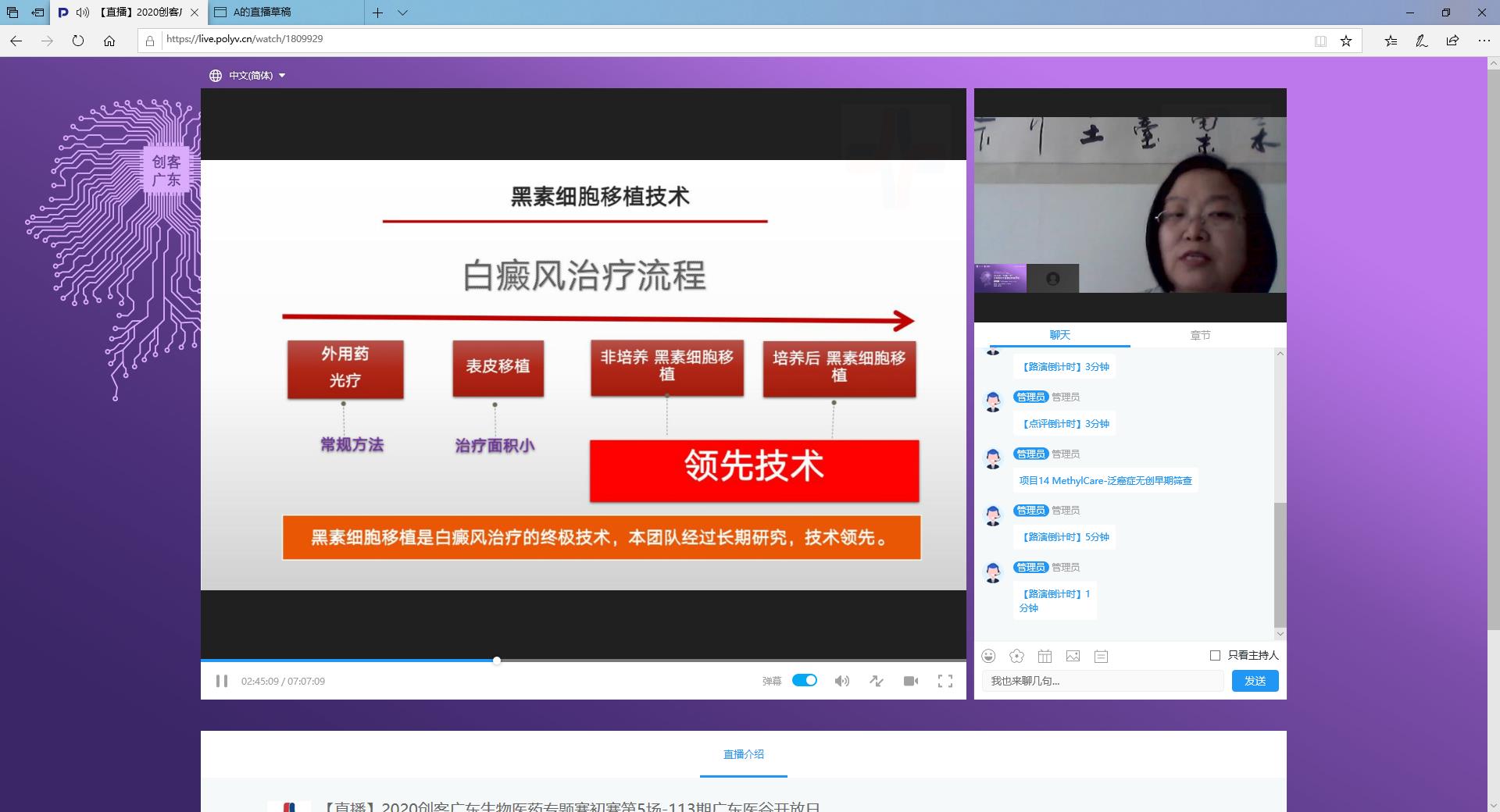1500x812 pixels.
Task: Open the 直播介绍 introduction link
Action: click(743, 754)
